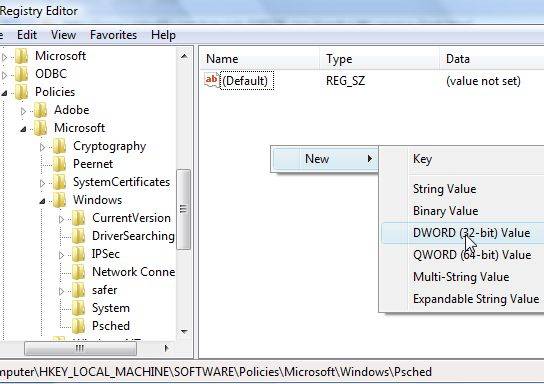Click the tree pane scroll up arrow
This screenshot has width=544, height=384.
pos(184,56)
